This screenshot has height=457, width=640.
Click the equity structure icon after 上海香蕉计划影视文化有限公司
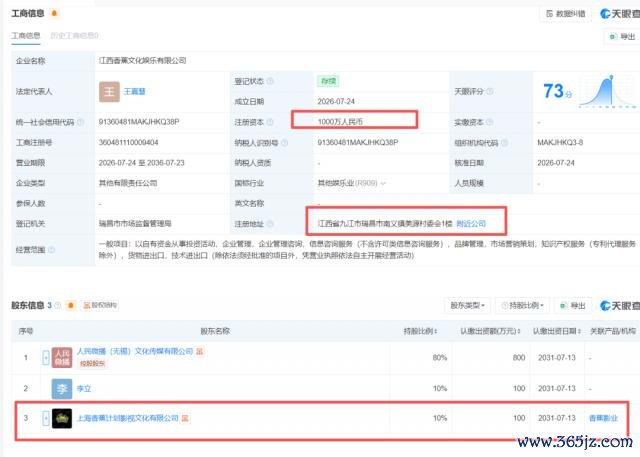coord(185,418)
